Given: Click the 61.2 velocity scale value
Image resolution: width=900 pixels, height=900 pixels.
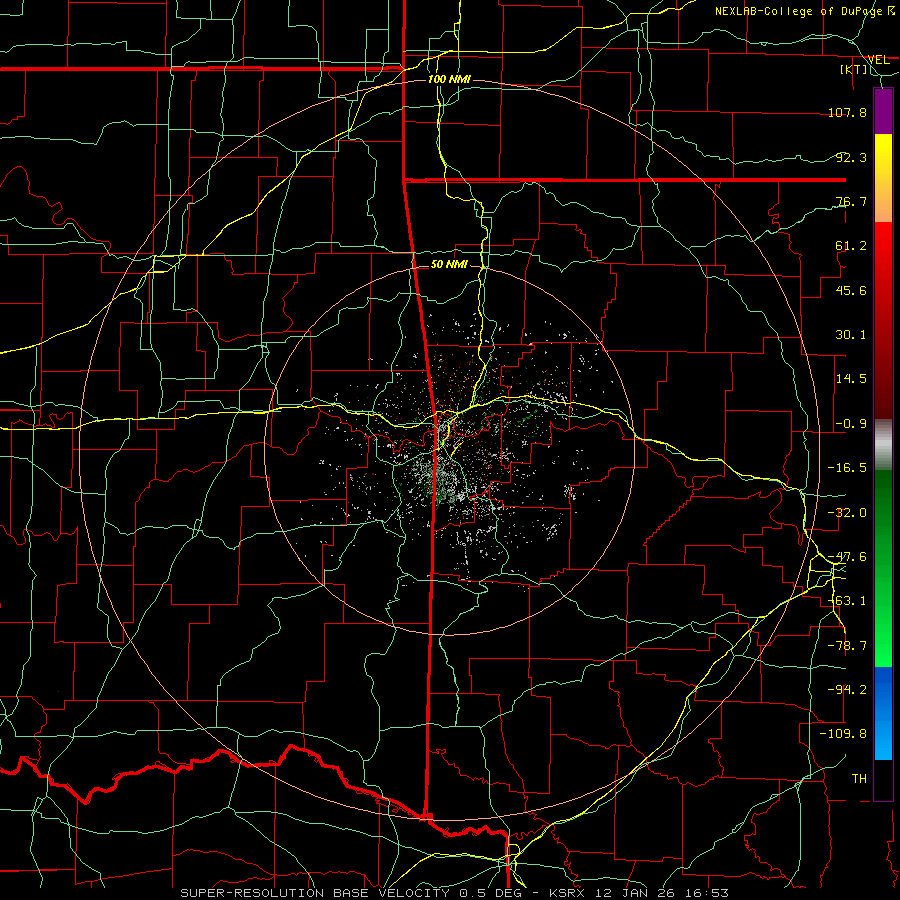Looking at the screenshot, I should point(851,246).
